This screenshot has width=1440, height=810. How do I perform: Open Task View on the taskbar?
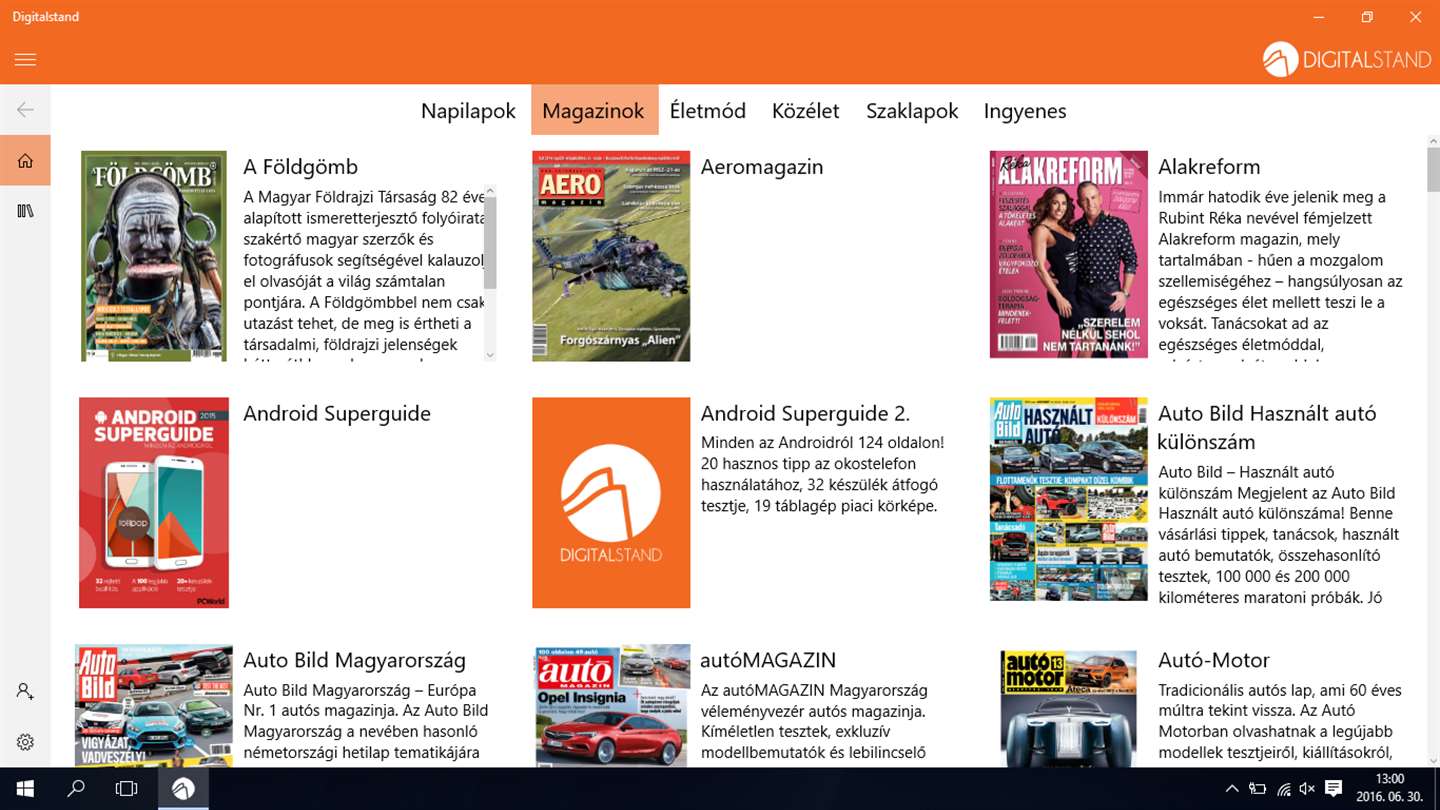tap(126, 789)
